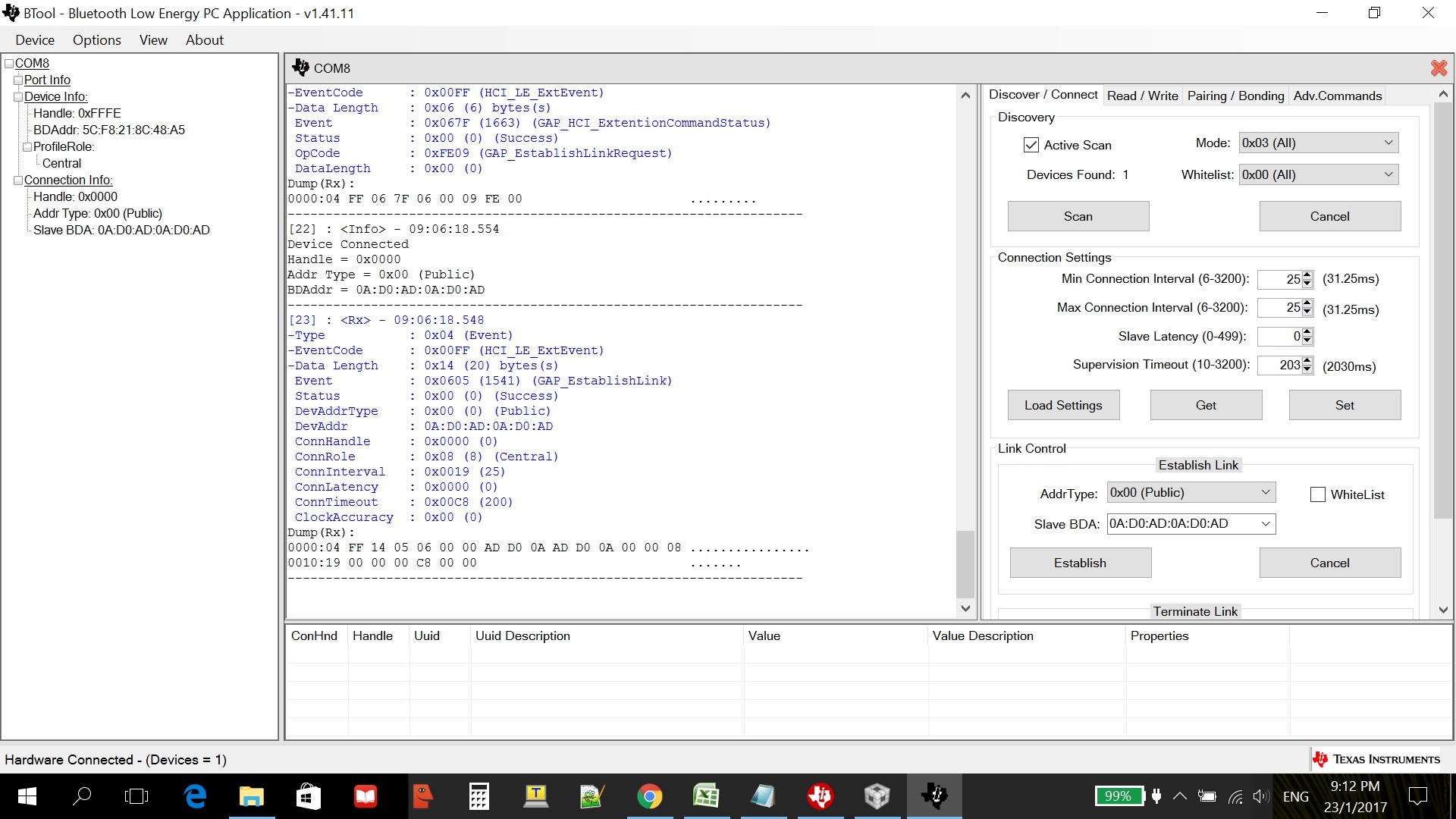Image resolution: width=1456 pixels, height=819 pixels.
Task: Click the red Texas Instruments taskbar icon
Action: coord(820,796)
